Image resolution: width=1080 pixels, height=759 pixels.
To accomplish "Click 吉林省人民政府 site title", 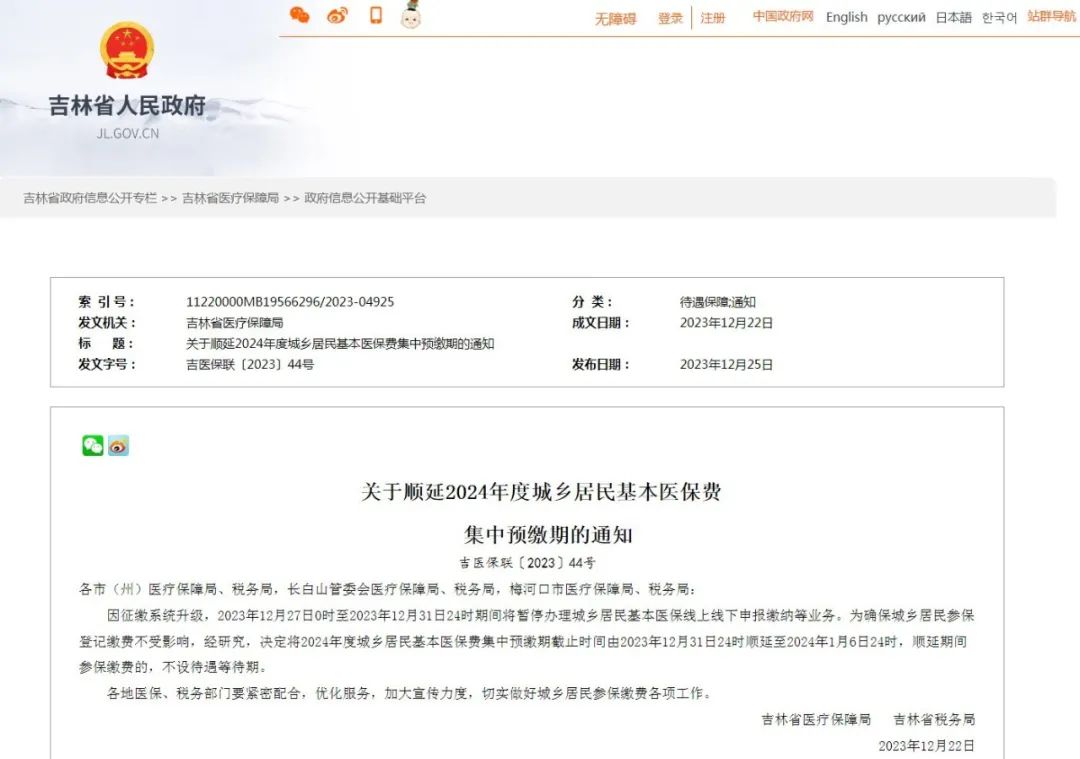I will pos(127,106).
